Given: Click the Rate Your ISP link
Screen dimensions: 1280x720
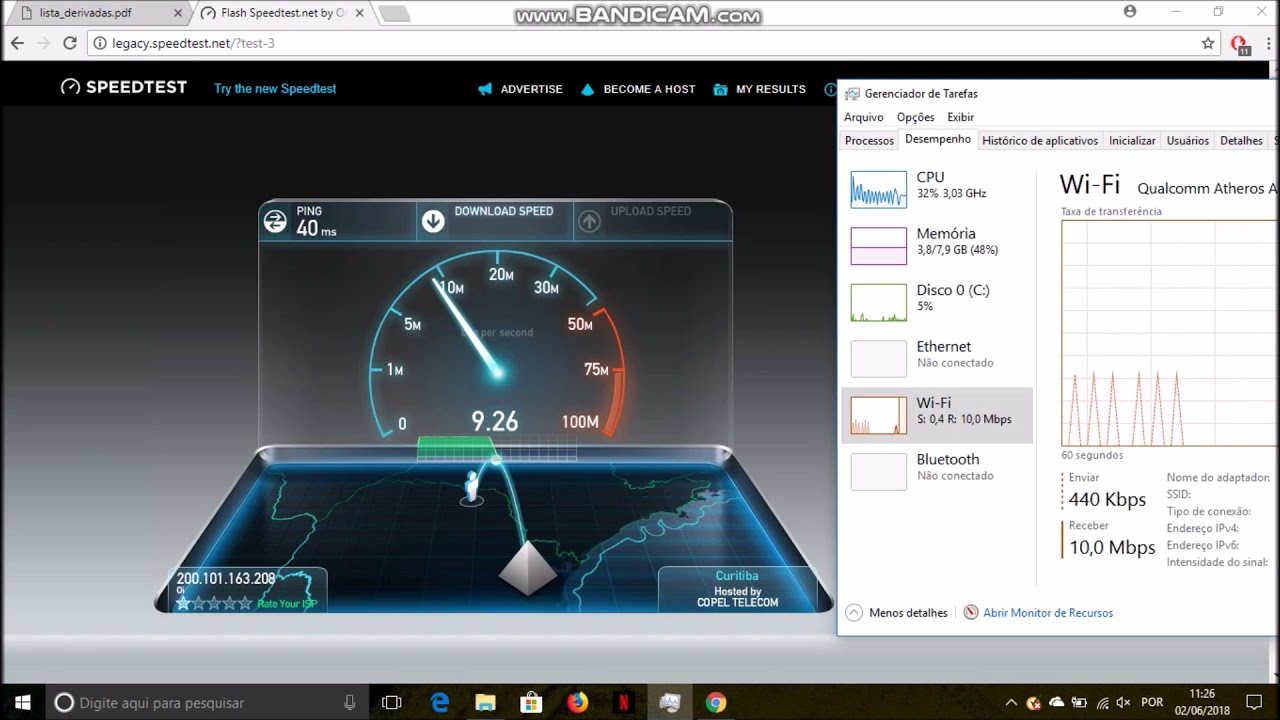Looking at the screenshot, I should click(286, 604).
